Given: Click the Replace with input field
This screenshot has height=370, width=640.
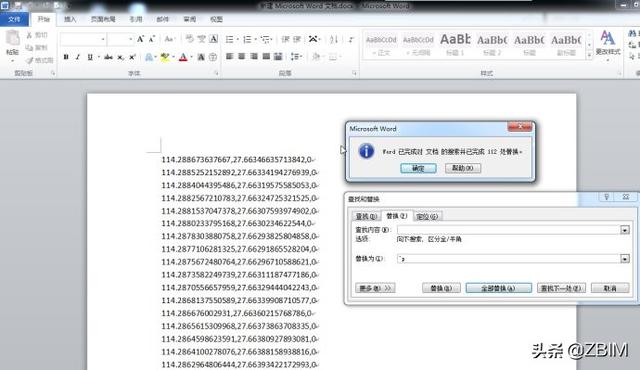Looking at the screenshot, I should [x=508, y=259].
